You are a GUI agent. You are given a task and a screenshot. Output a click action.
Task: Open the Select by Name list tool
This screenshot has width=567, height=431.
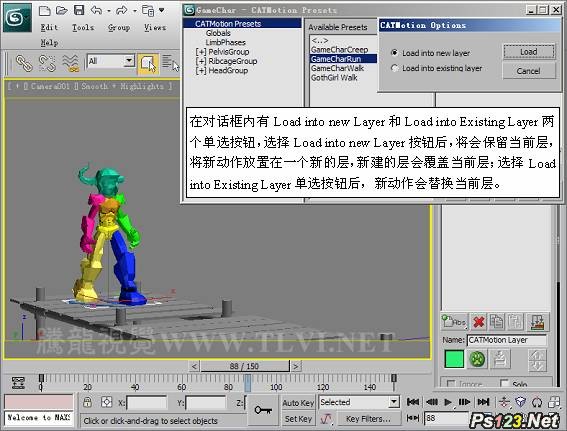pyautogui.click(x=170, y=63)
